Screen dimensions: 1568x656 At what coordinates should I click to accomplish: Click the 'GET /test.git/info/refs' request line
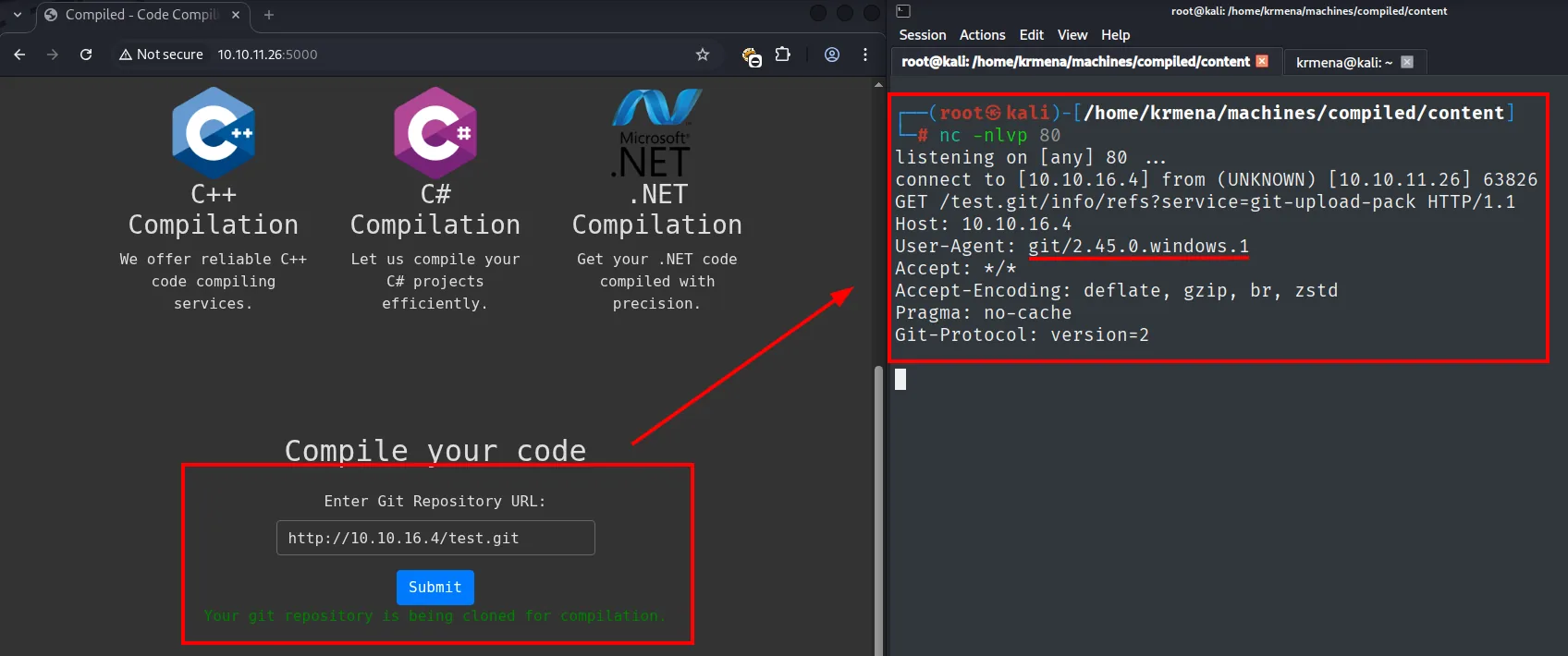click(1206, 202)
